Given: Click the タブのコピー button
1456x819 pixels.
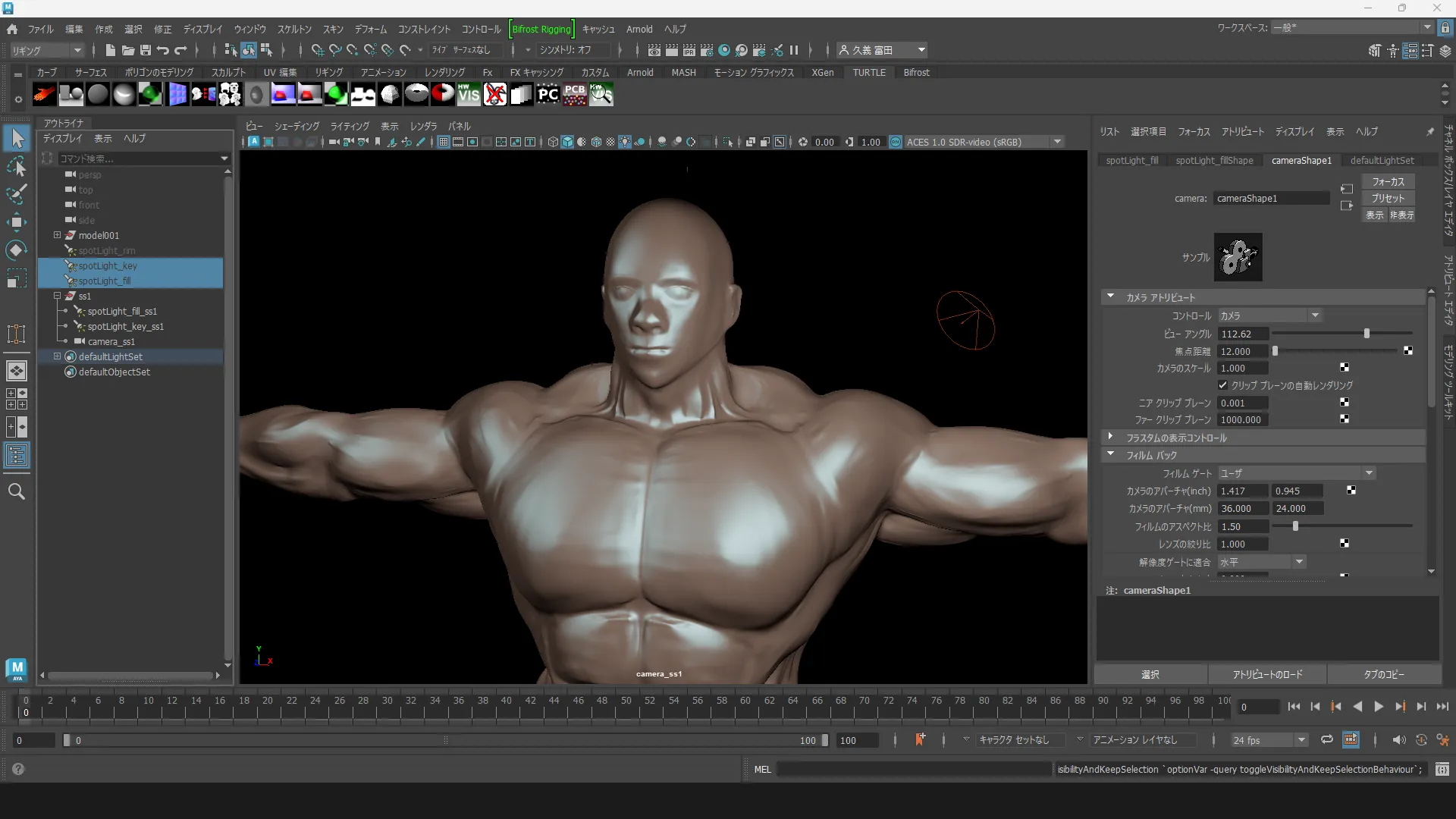Looking at the screenshot, I should click(1384, 674).
